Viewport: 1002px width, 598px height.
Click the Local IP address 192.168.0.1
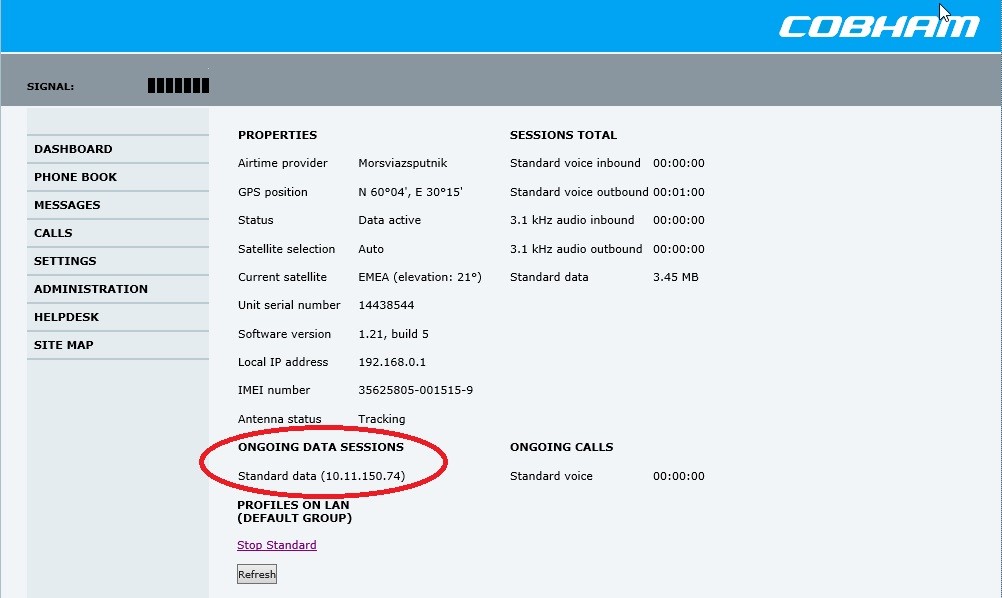point(396,362)
